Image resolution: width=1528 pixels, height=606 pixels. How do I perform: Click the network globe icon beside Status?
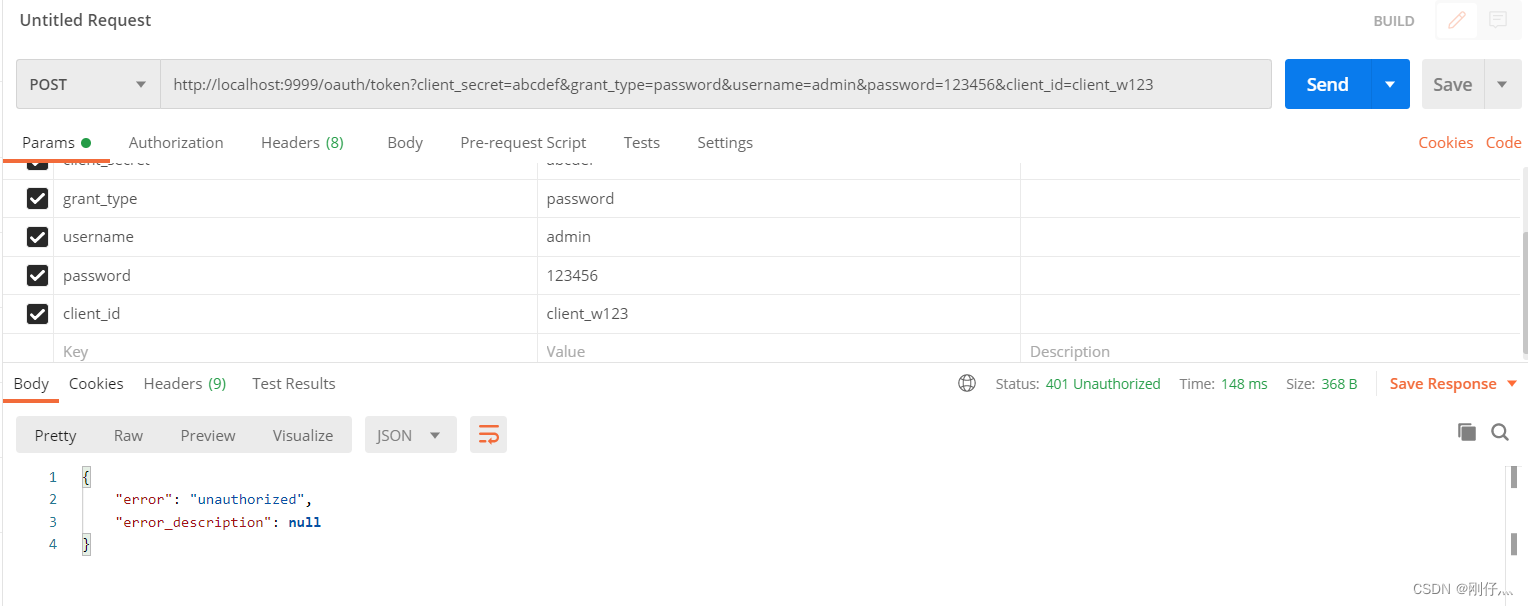pyautogui.click(x=967, y=383)
